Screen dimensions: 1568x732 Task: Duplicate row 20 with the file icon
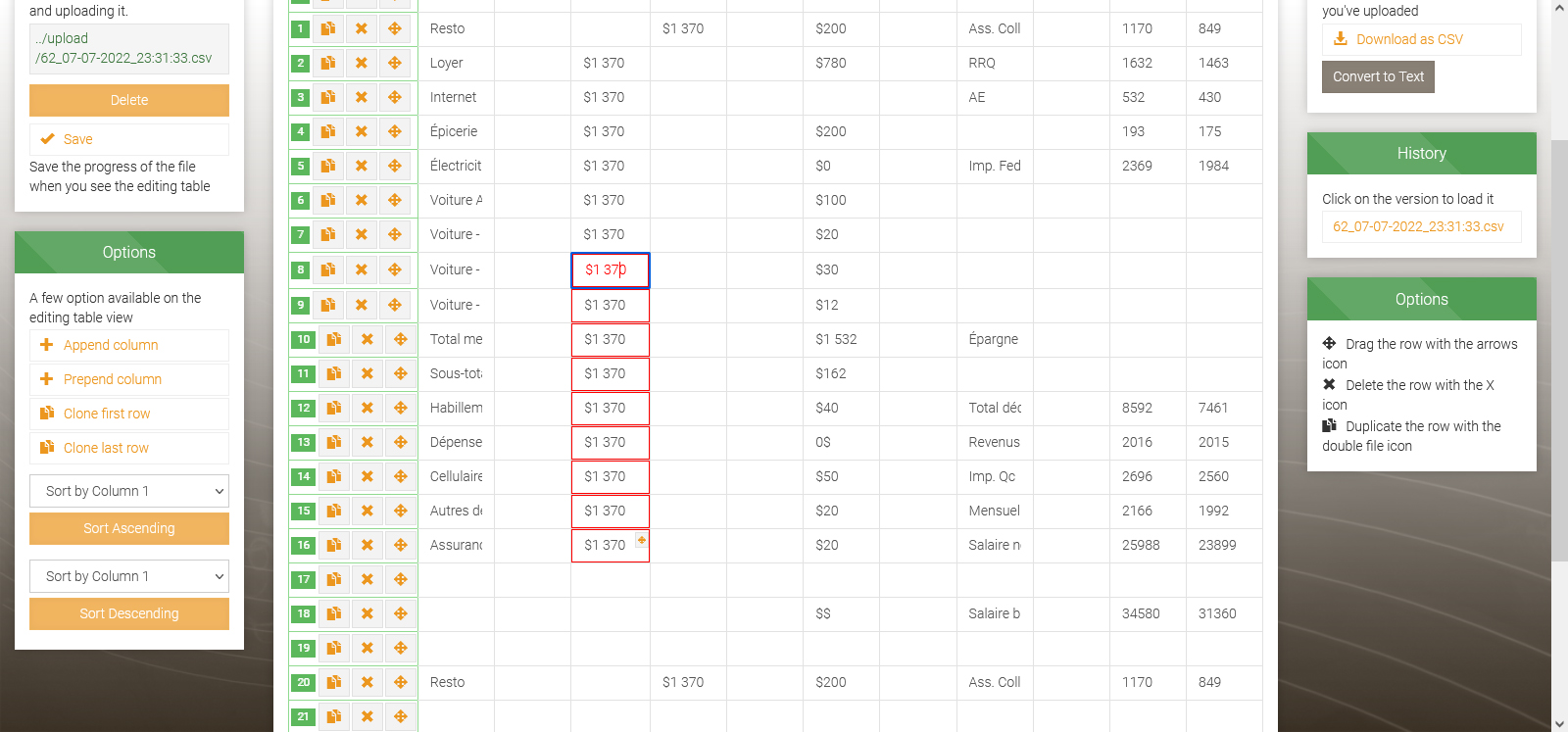334,682
